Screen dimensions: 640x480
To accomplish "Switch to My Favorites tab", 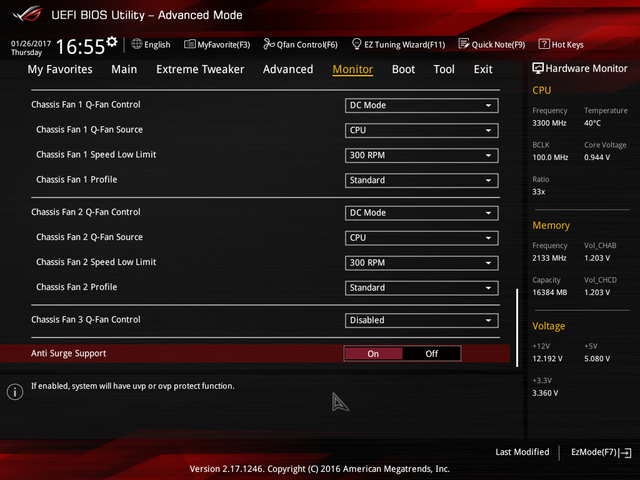I will 60,69.
